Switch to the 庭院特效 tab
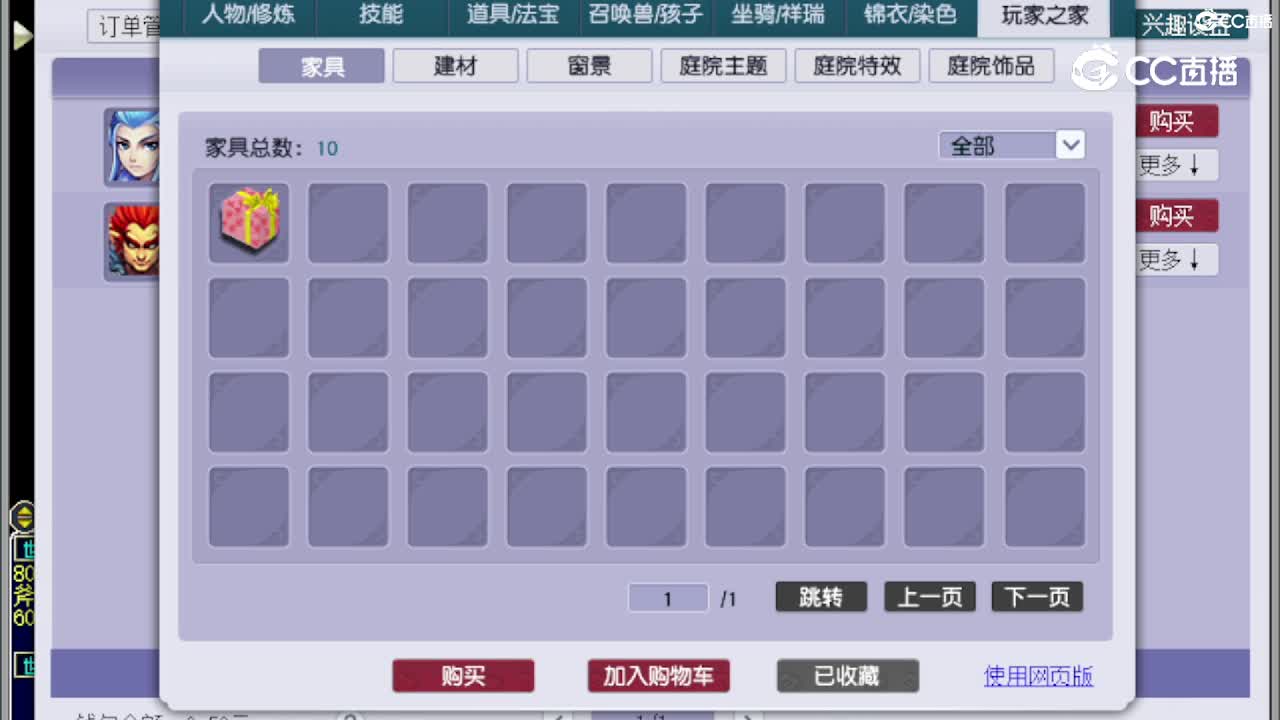Viewport: 1280px width, 720px height. click(x=857, y=66)
